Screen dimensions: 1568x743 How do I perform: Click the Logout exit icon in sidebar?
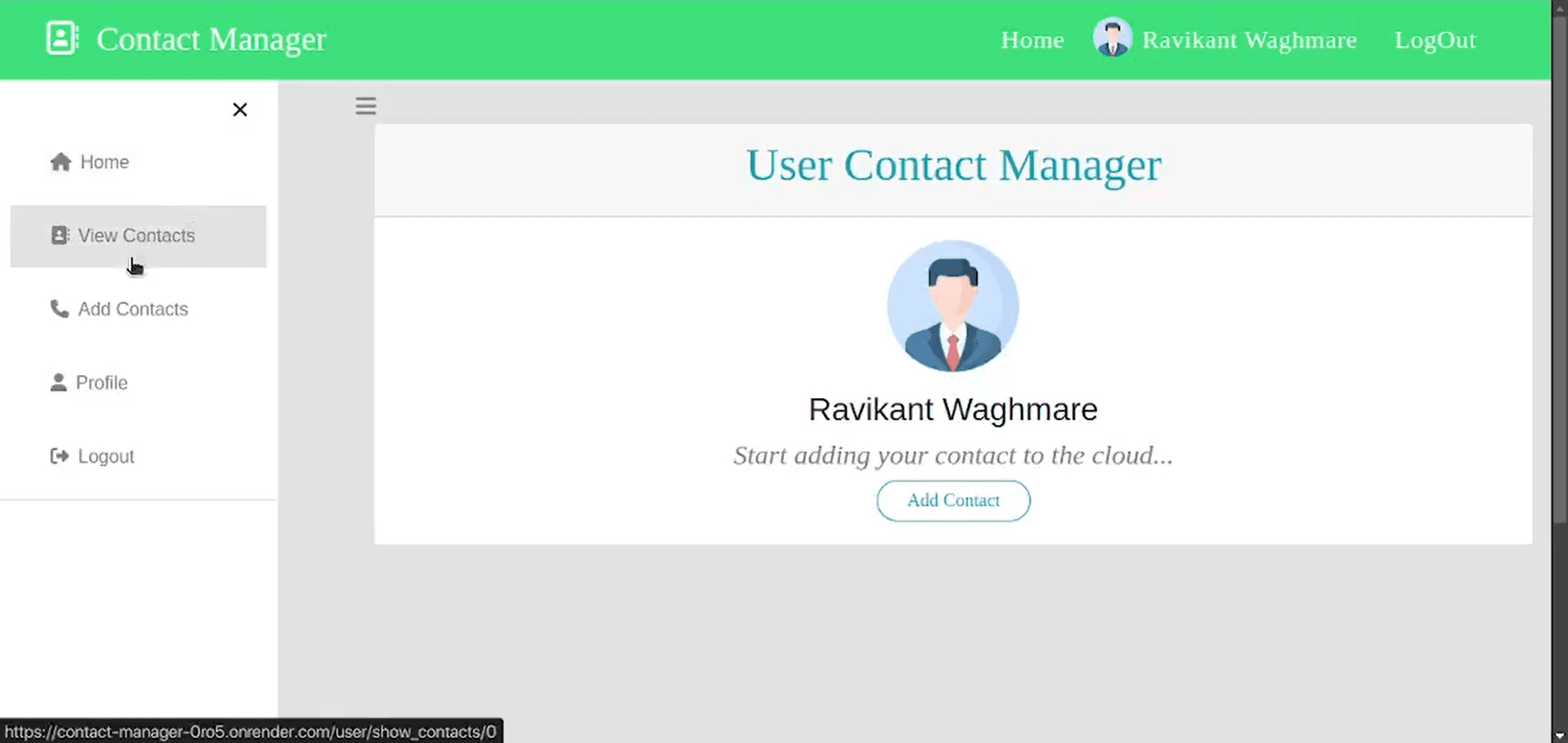point(59,455)
